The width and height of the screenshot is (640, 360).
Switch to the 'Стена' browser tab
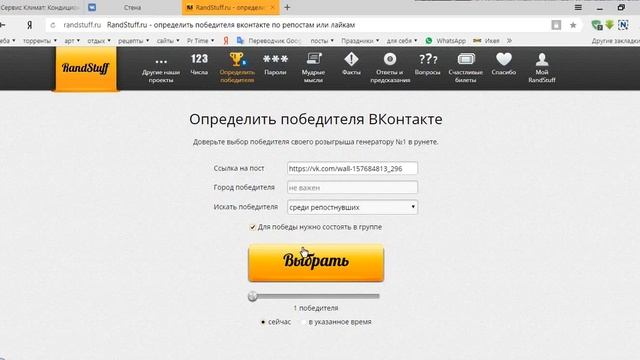[x=132, y=7]
